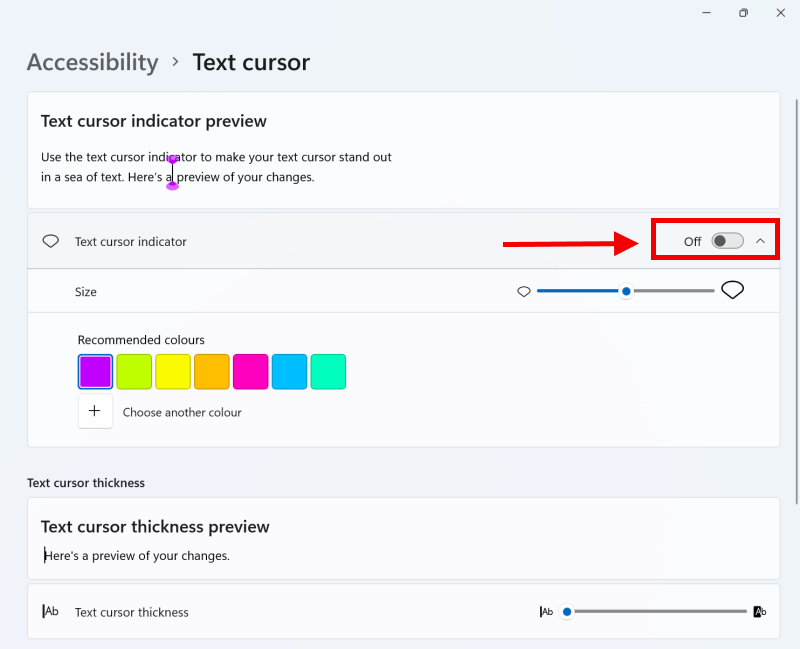Select the turquoise recommended colour

(x=328, y=371)
